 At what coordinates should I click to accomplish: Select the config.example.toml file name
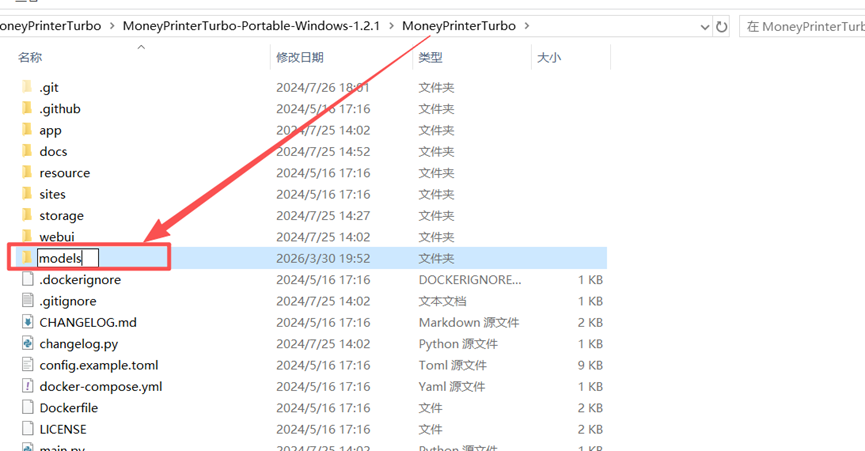point(99,366)
